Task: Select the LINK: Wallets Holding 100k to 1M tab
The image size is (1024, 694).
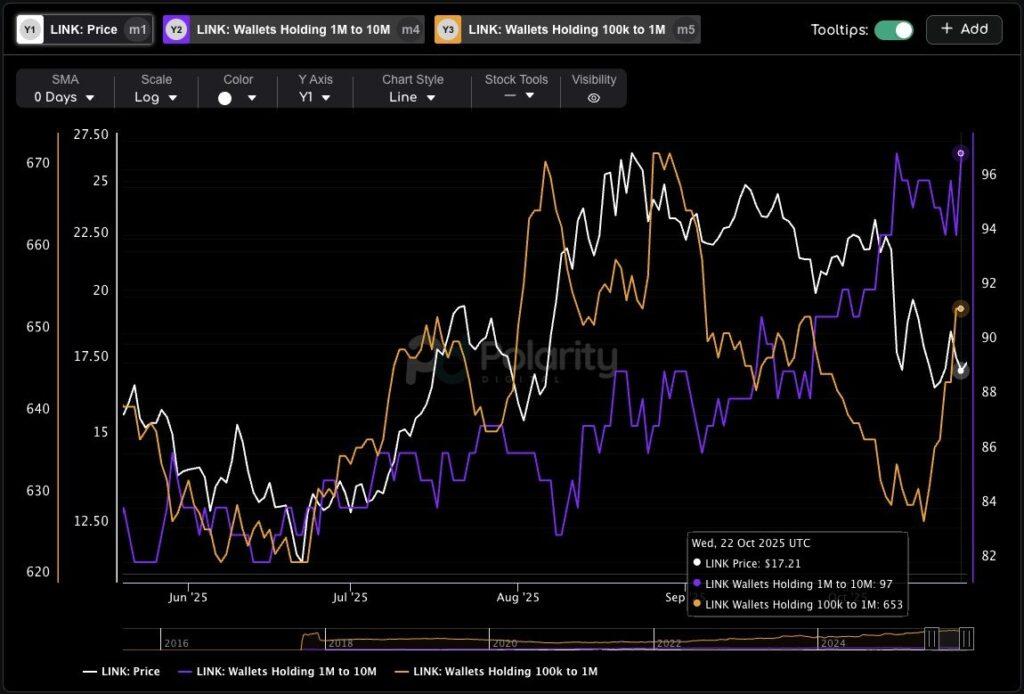Action: pos(566,30)
